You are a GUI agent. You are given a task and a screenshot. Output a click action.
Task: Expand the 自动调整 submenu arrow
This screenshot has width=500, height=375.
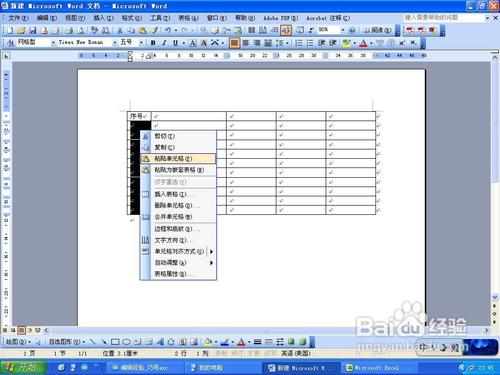[x=211, y=263]
